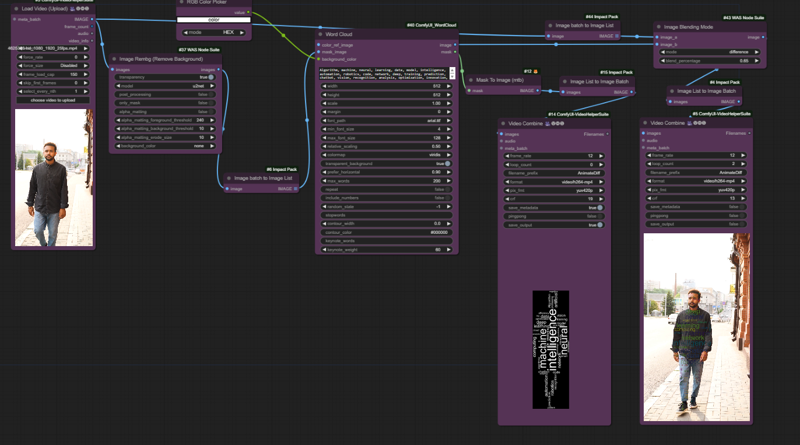Open format dropdown in left Video Combine
Screen dimensions: 800x445
point(554,182)
